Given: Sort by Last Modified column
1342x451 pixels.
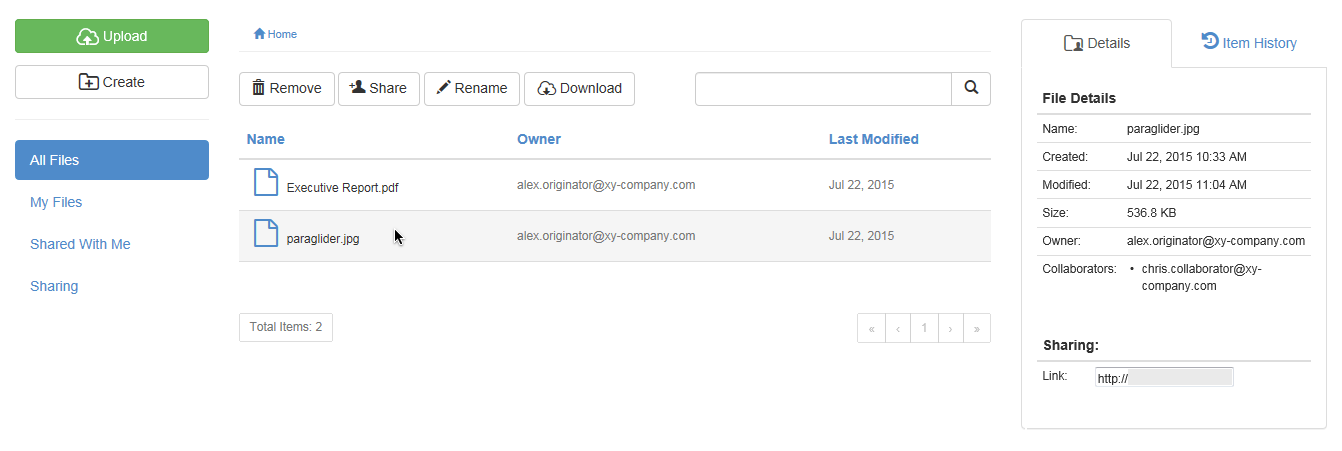Looking at the screenshot, I should [x=873, y=139].
